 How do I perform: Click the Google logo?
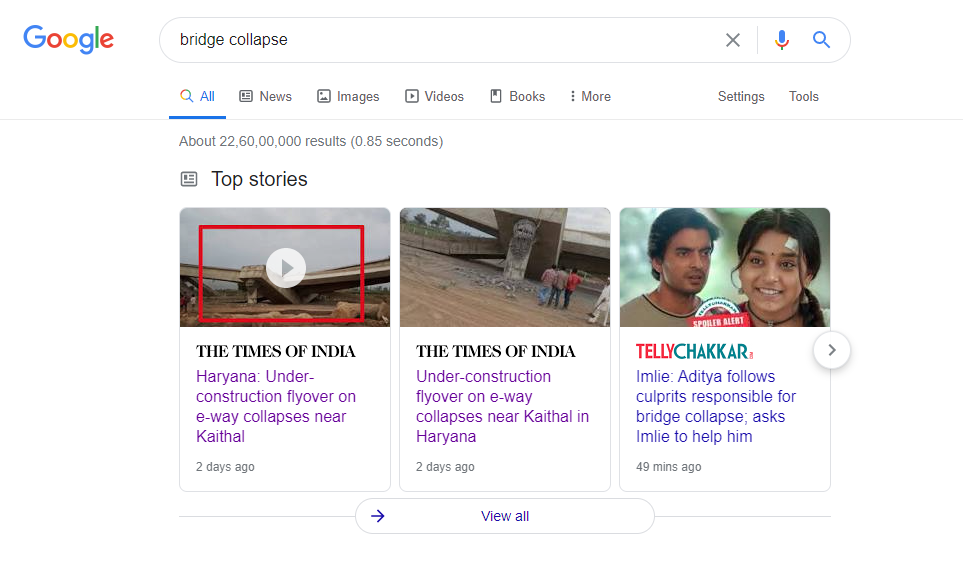coord(68,39)
